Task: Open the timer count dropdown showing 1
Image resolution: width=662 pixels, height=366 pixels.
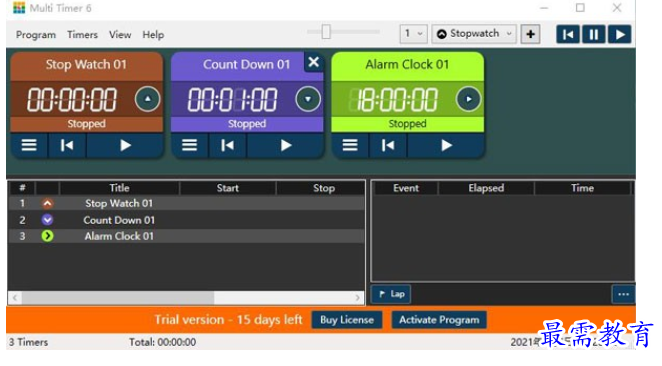Action: click(x=414, y=33)
